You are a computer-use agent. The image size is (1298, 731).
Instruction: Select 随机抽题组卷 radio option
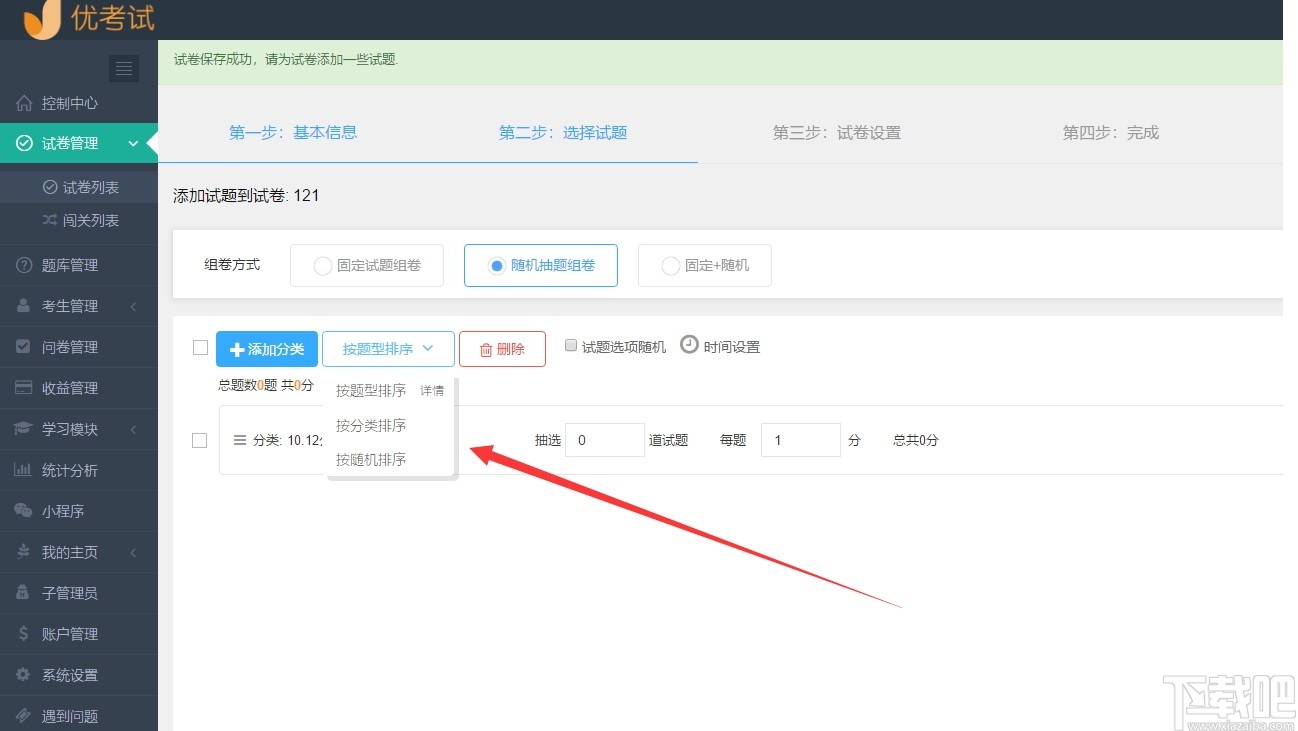(541, 266)
